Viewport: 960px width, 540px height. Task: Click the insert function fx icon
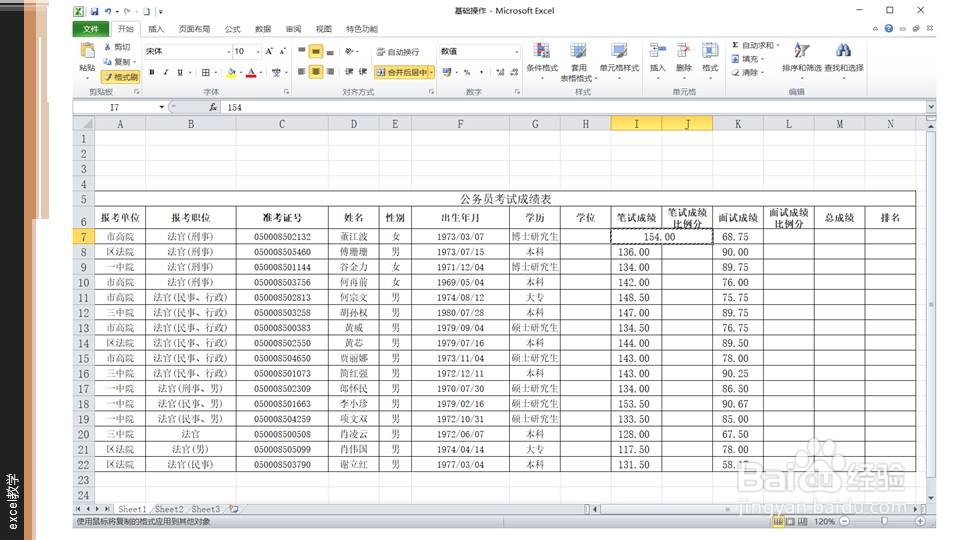pyautogui.click(x=212, y=107)
